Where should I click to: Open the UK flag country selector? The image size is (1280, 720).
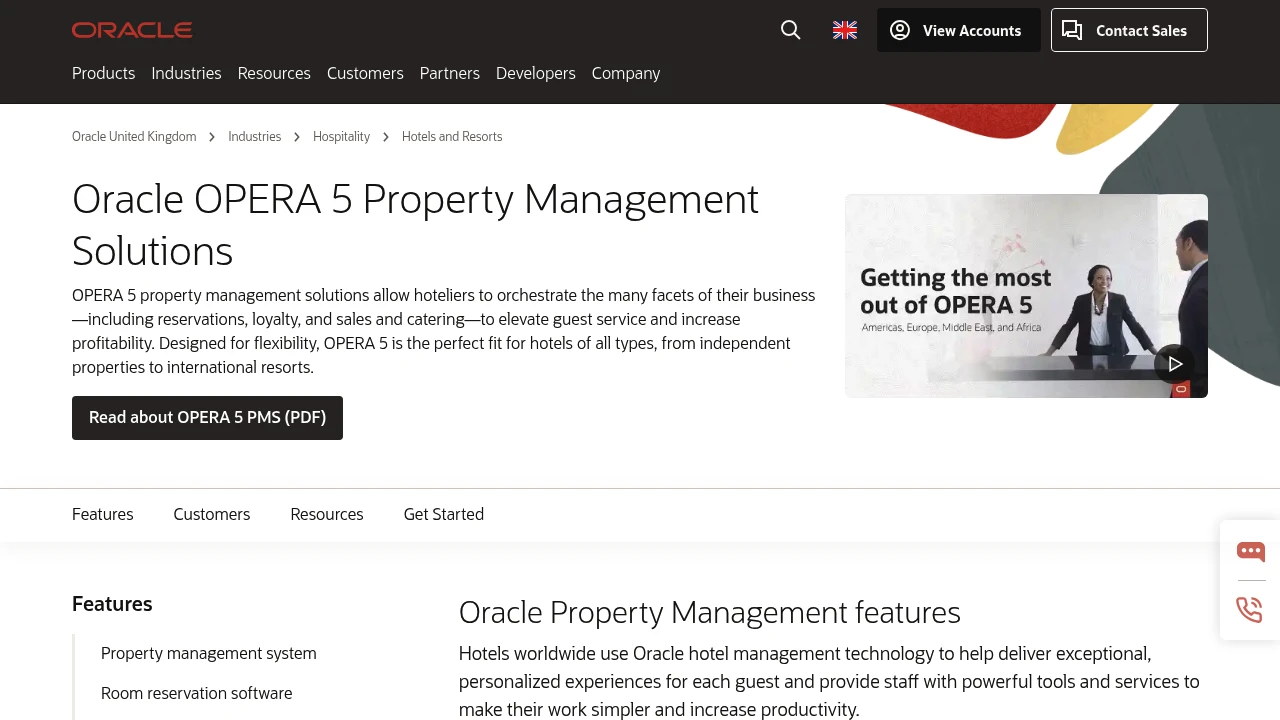pyautogui.click(x=844, y=30)
